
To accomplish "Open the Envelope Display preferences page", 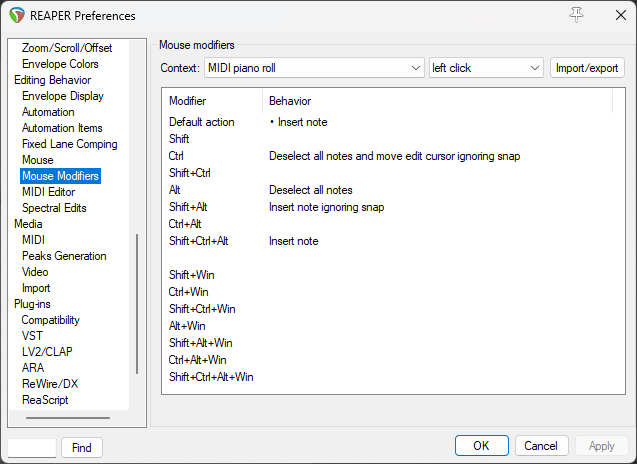I will [62, 96].
